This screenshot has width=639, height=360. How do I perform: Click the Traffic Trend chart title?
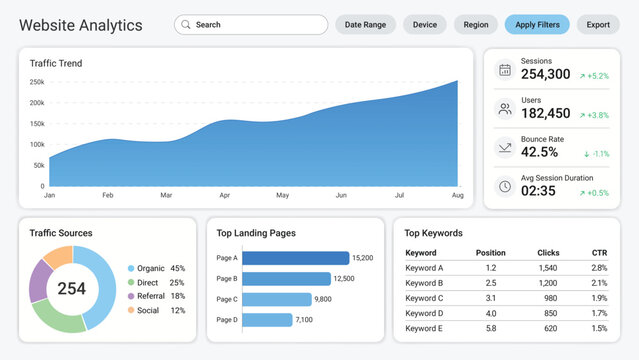[56, 63]
